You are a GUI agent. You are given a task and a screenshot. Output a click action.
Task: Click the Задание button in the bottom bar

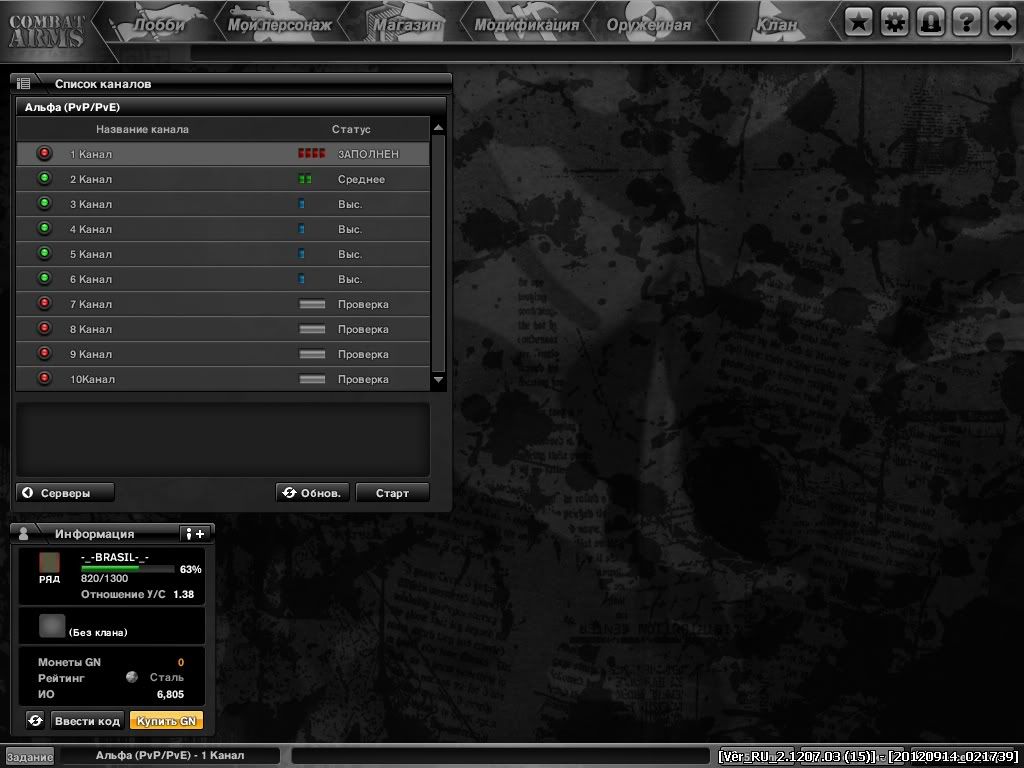[30, 757]
